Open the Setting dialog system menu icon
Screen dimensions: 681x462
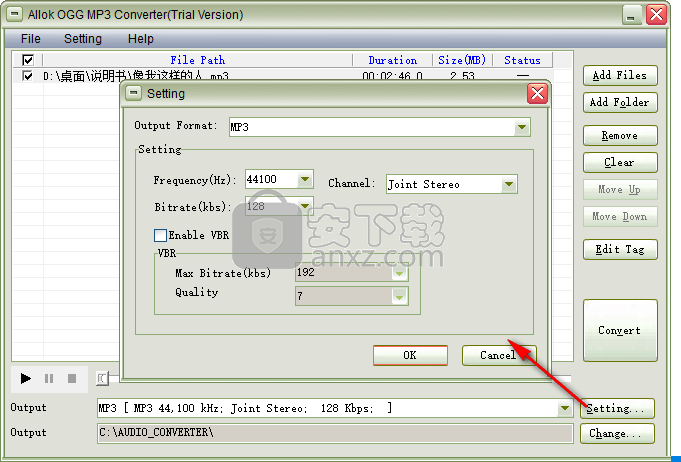[x=133, y=93]
